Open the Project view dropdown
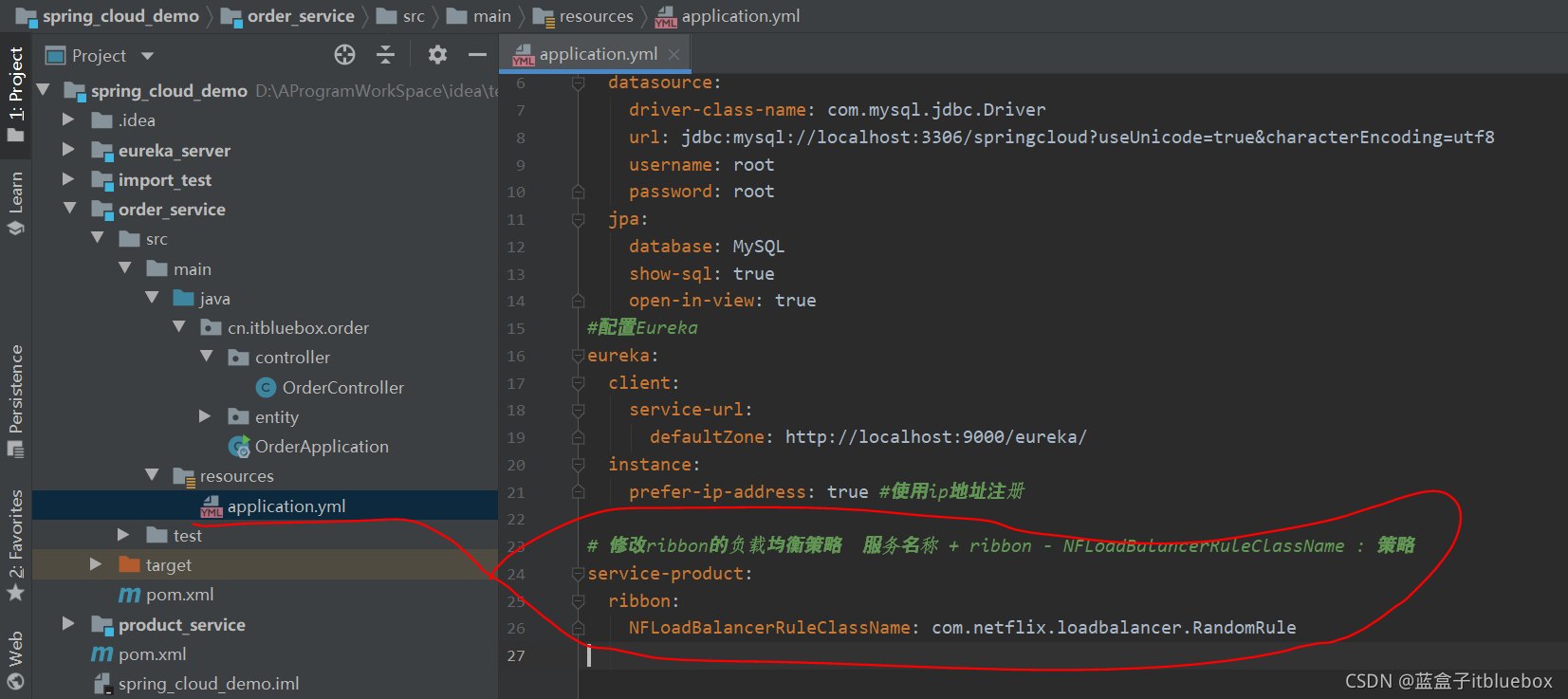Image resolution: width=1568 pixels, height=699 pixels. click(x=147, y=56)
